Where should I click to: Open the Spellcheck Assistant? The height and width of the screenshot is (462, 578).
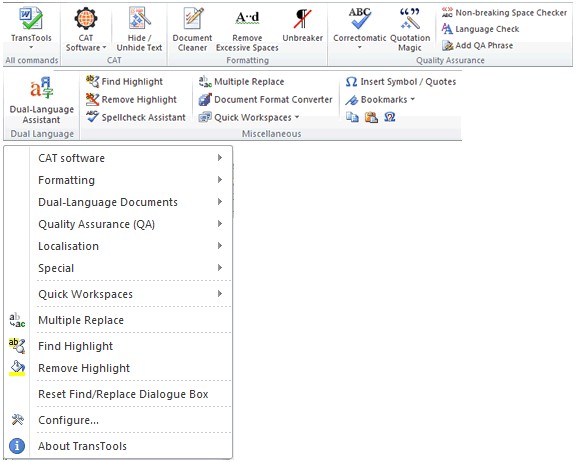(136, 117)
